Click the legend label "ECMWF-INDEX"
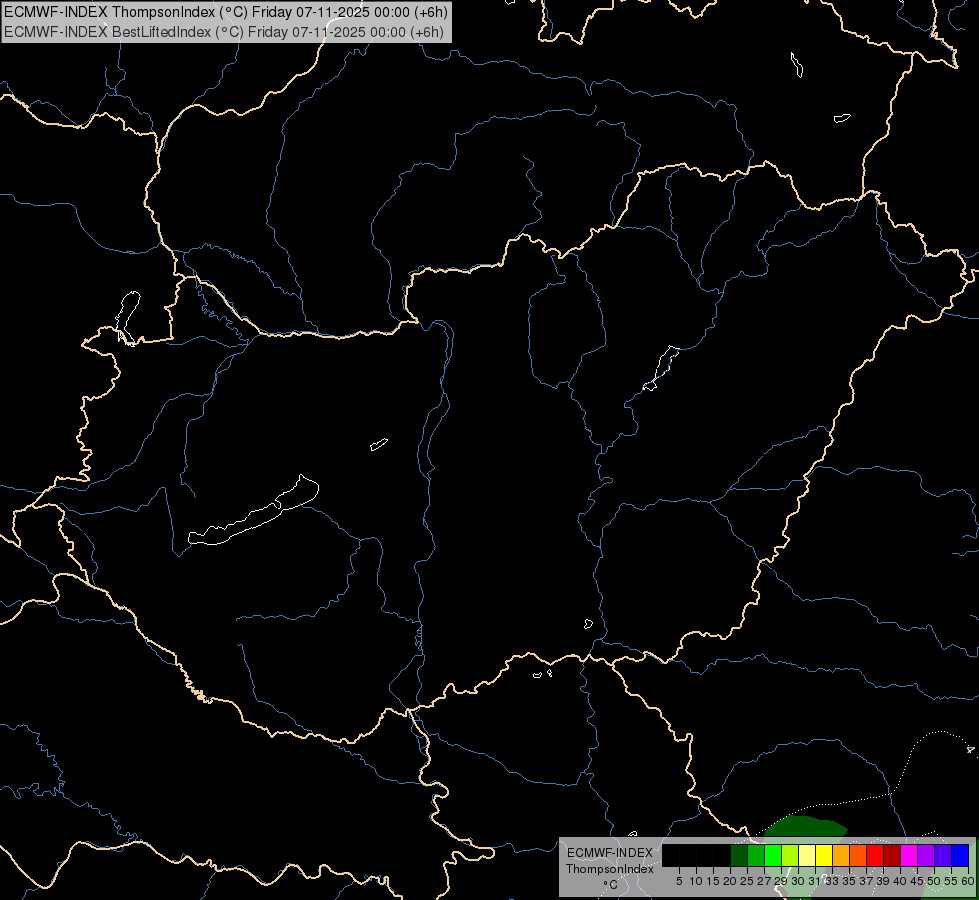Screen dimensions: 979x900 click(x=610, y=853)
